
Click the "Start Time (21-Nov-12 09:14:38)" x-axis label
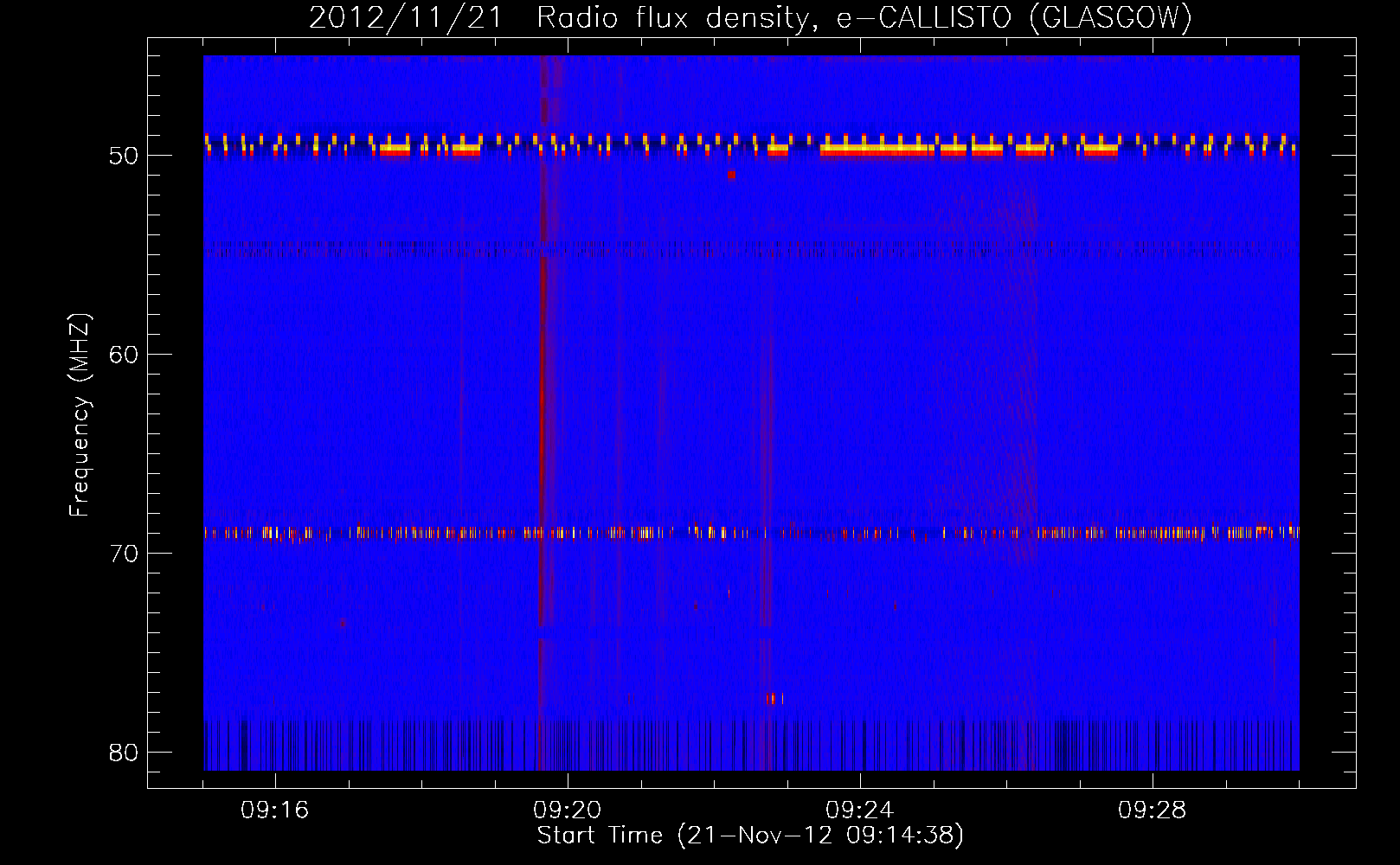click(x=750, y=836)
